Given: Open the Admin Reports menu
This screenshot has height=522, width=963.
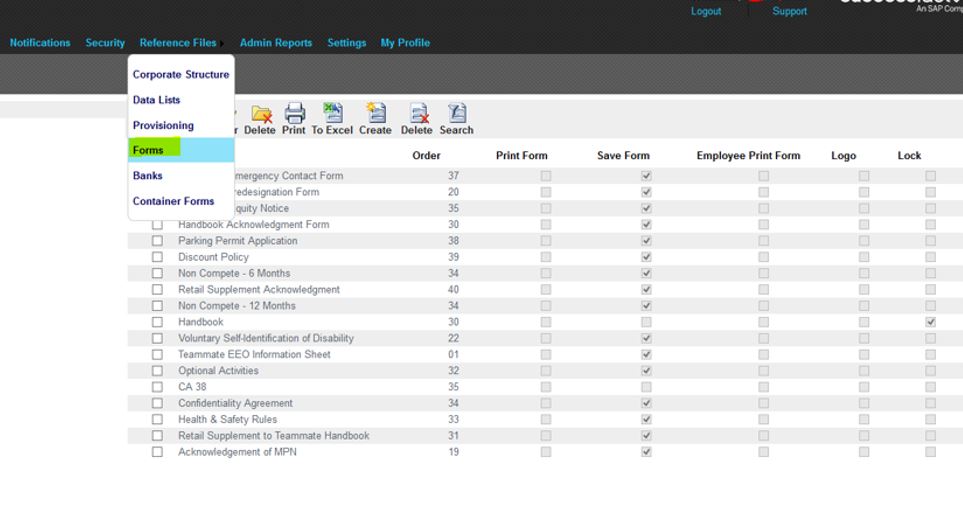Looking at the screenshot, I should (x=276, y=43).
